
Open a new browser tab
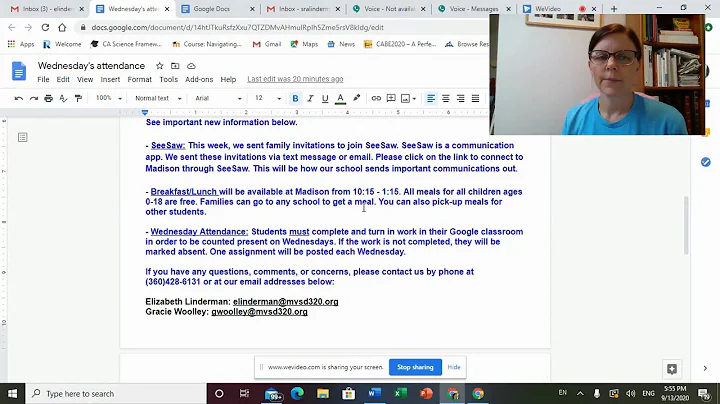pyautogui.click(x=613, y=9)
